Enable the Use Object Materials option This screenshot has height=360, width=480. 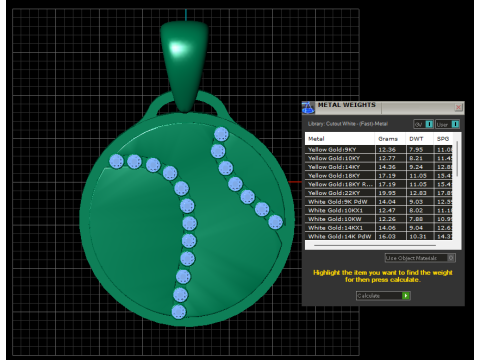[x=420, y=258]
